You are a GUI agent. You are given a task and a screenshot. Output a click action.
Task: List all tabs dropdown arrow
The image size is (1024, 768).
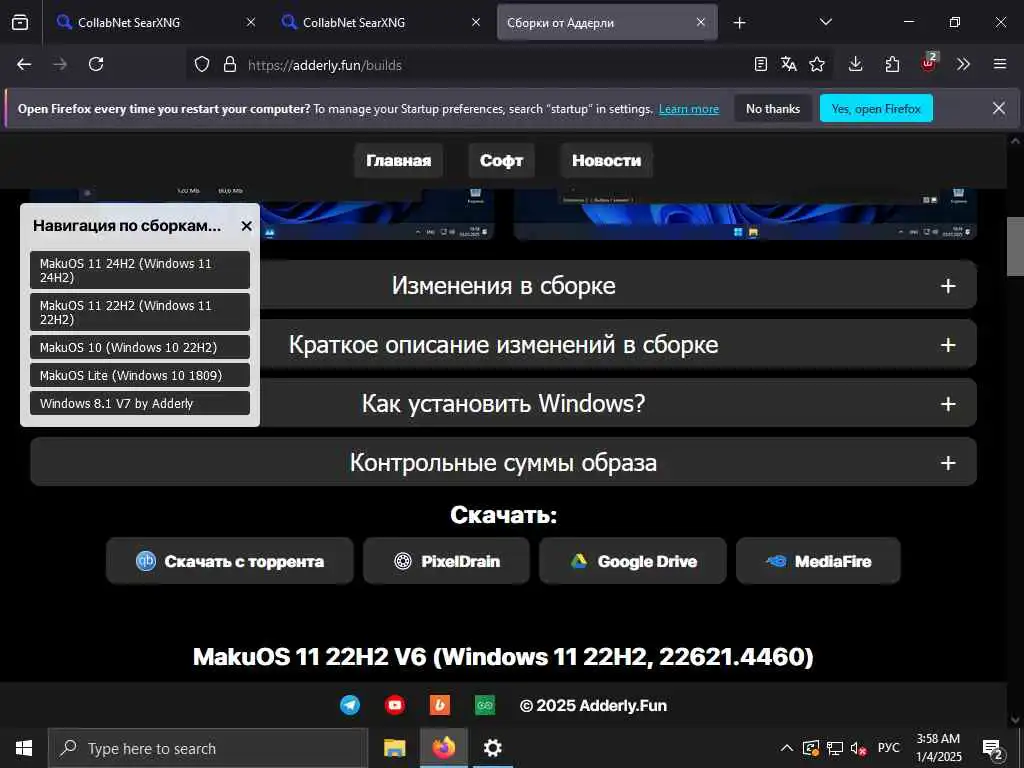pos(825,22)
